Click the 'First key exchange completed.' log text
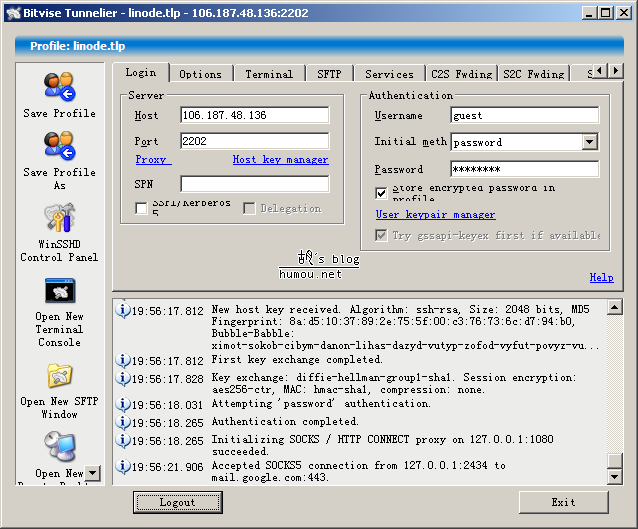Image resolution: width=638 pixels, height=529 pixels. coord(297,360)
